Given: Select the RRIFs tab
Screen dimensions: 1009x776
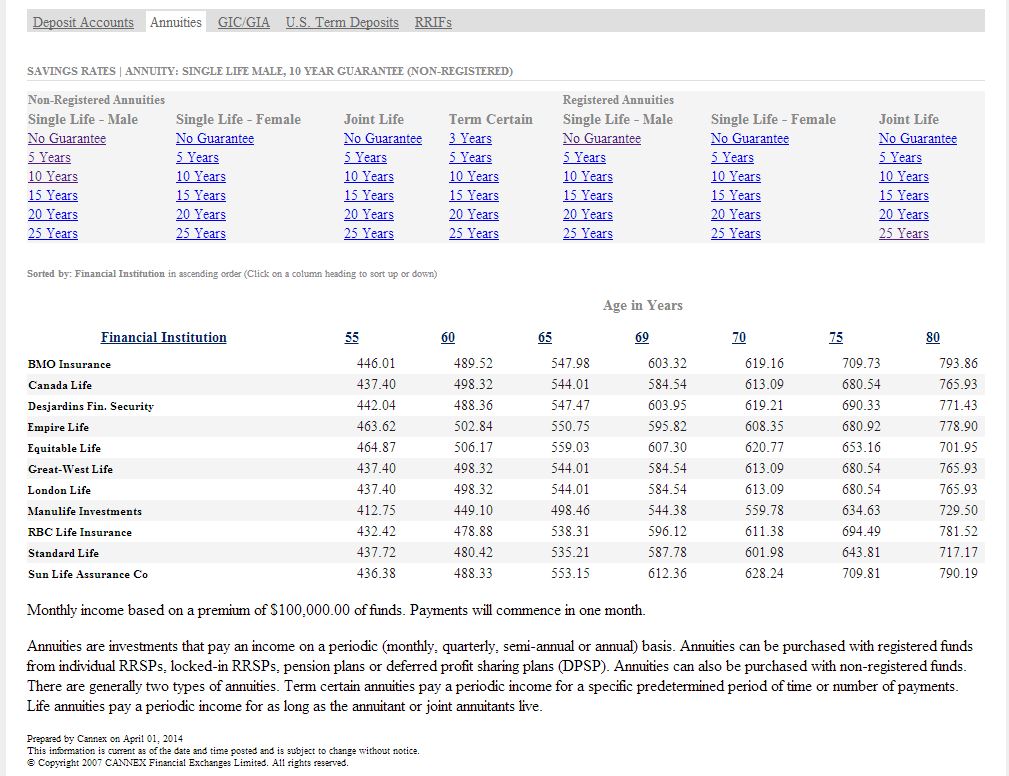Looking at the screenshot, I should (x=433, y=22).
